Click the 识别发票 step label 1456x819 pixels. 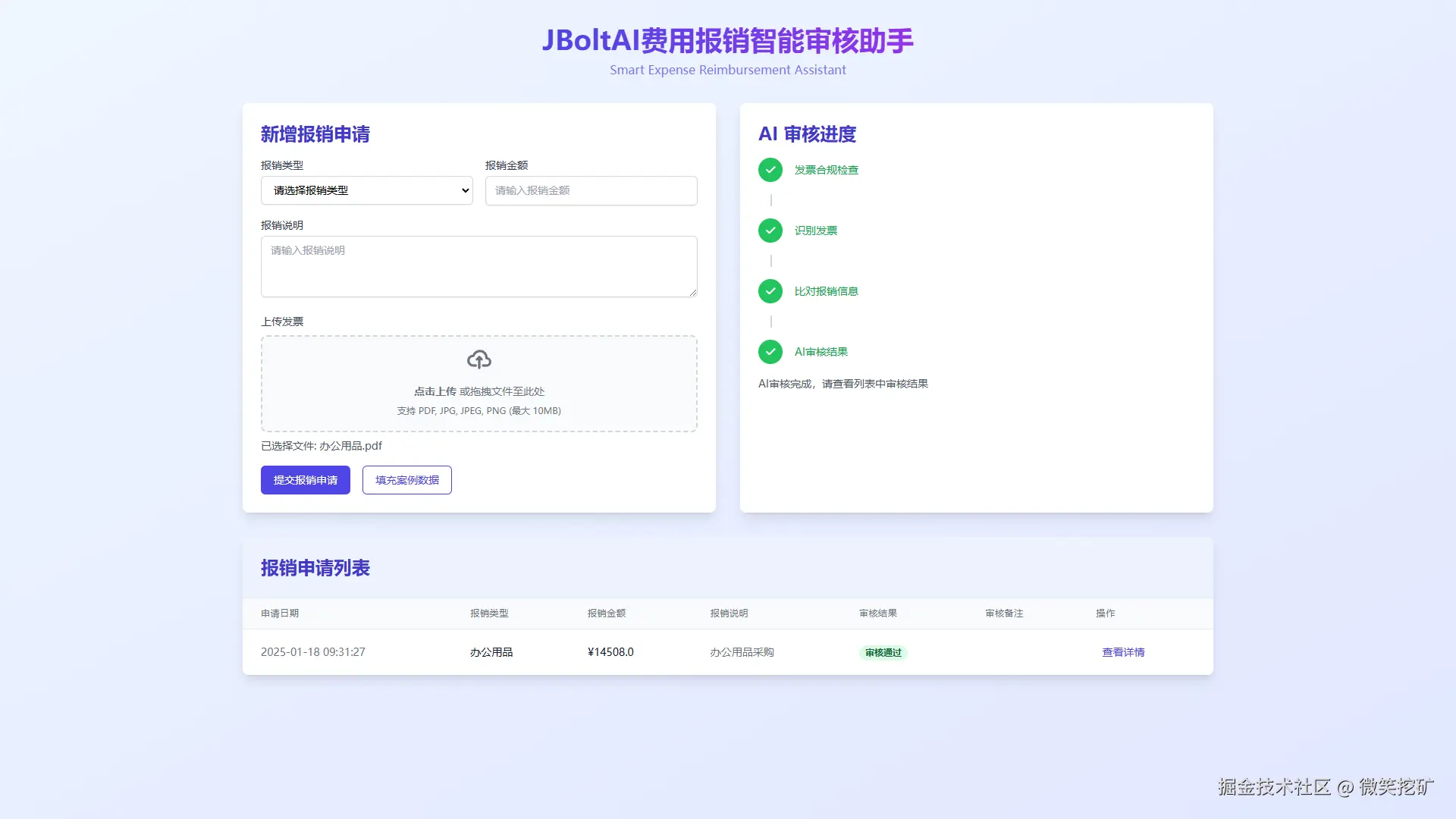click(815, 231)
